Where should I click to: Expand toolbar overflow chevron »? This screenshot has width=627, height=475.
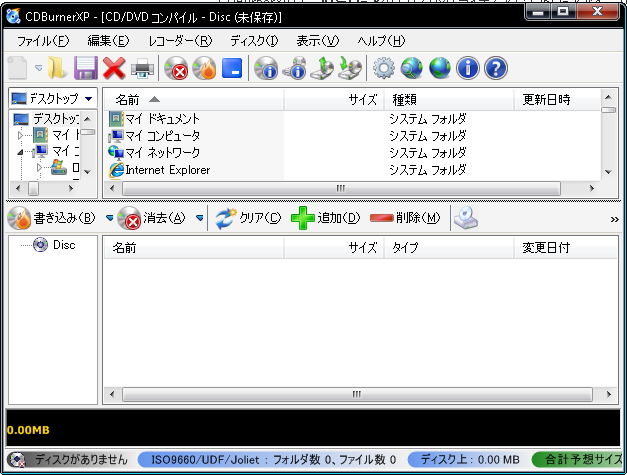615,219
